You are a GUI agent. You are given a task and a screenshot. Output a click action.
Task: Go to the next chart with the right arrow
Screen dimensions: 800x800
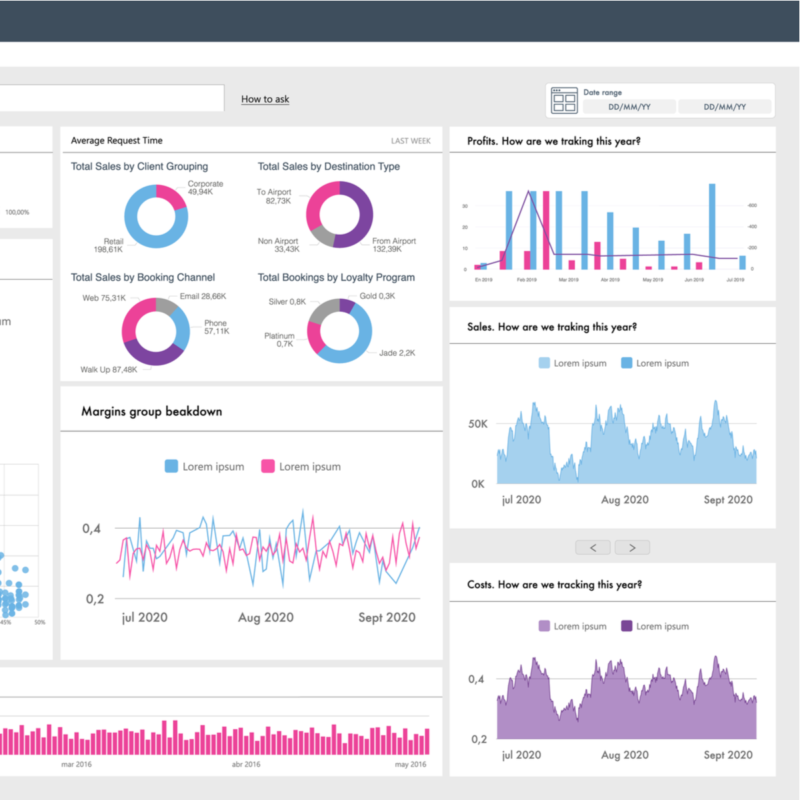pos(632,547)
